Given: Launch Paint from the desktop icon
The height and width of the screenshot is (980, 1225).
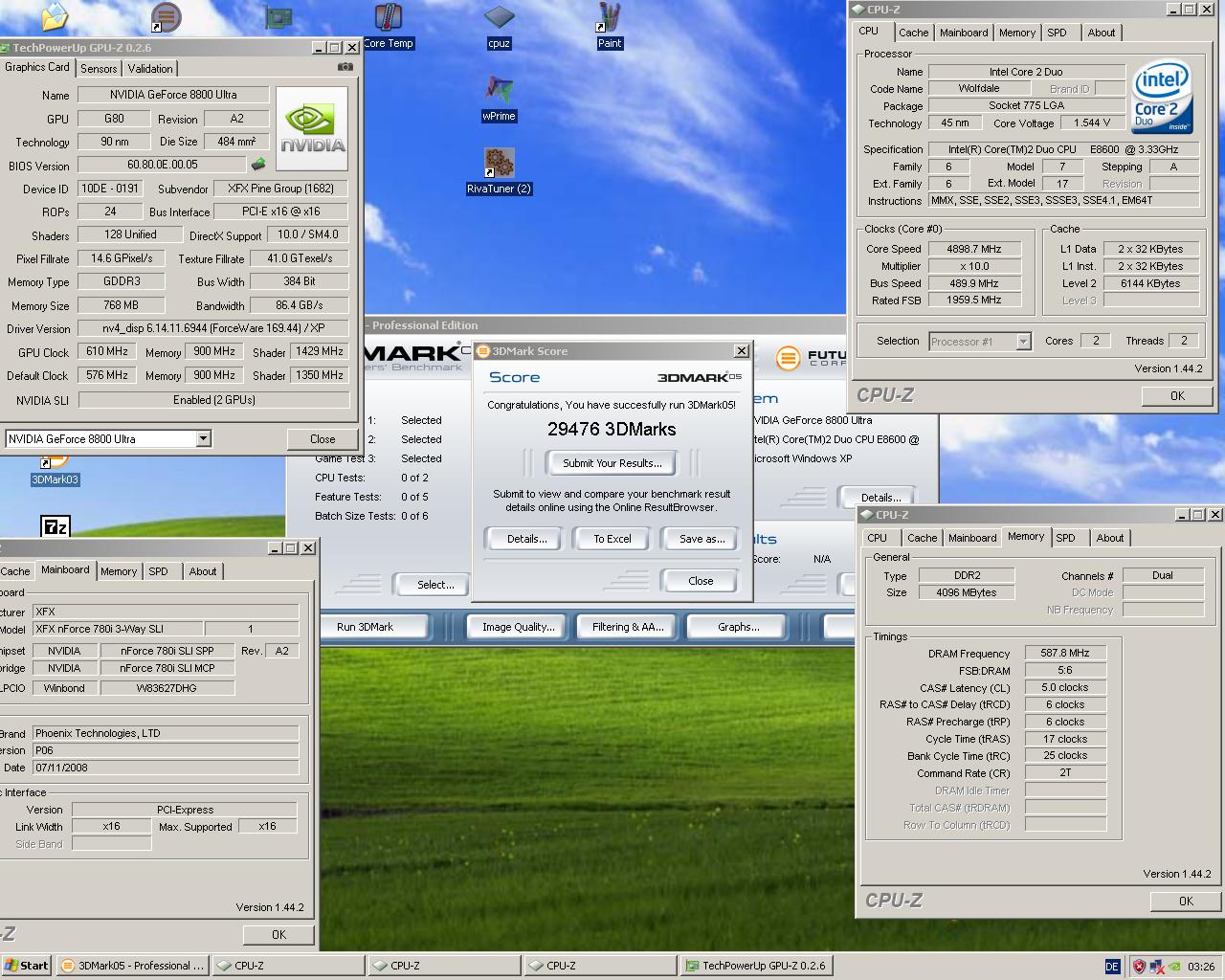Looking at the screenshot, I should (610, 26).
